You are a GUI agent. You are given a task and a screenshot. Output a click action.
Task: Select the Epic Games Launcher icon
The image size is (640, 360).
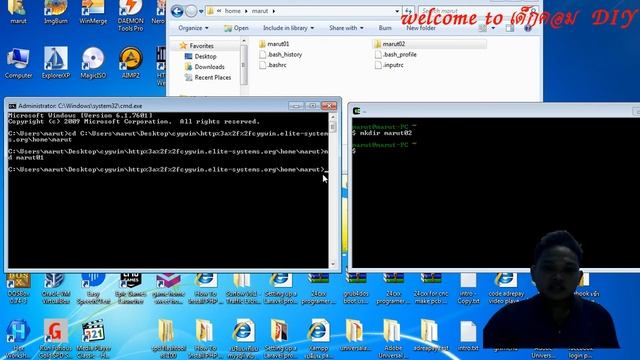(131, 289)
